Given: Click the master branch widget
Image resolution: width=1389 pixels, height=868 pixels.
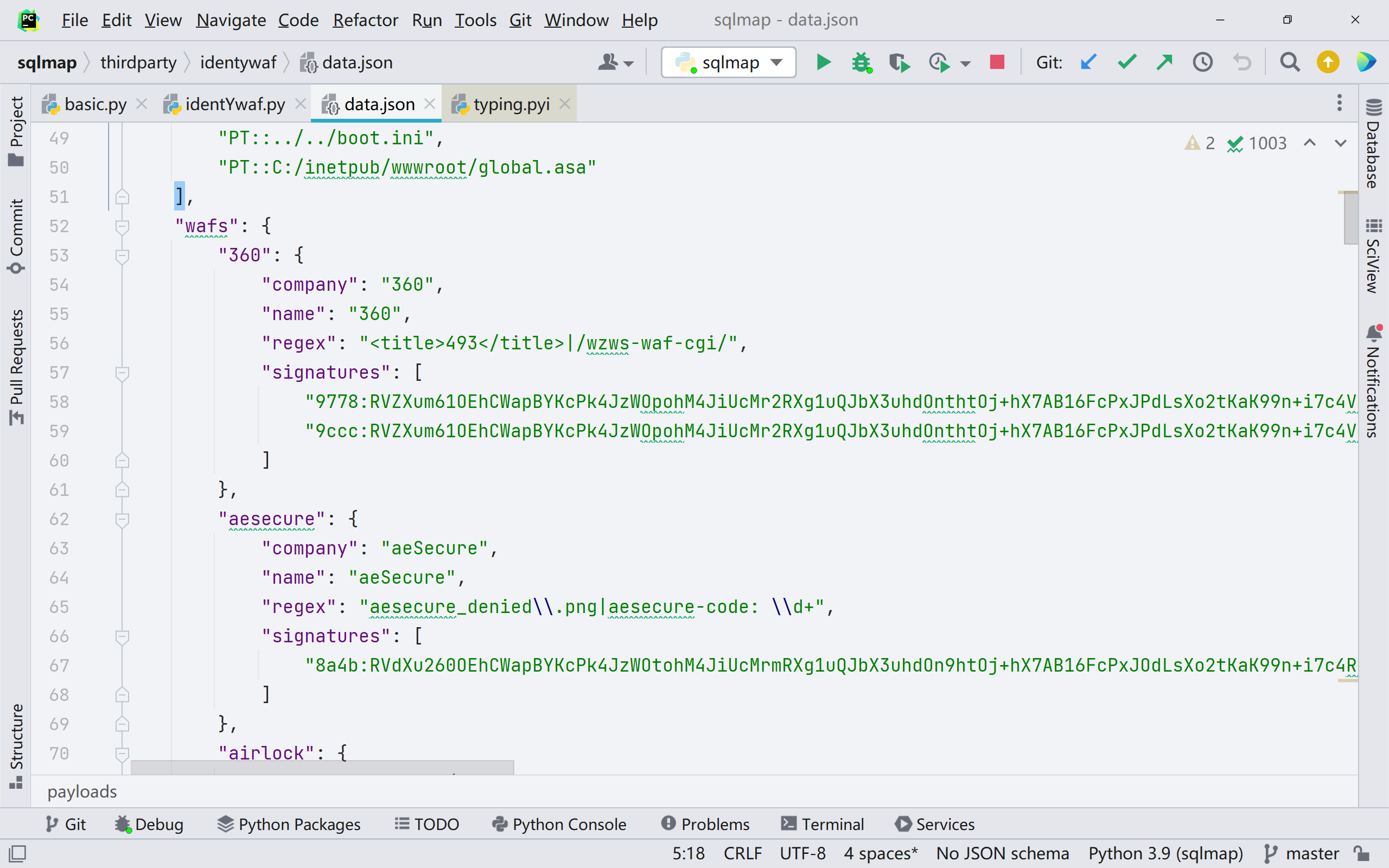Looking at the screenshot, I should pyautogui.click(x=1302, y=854).
